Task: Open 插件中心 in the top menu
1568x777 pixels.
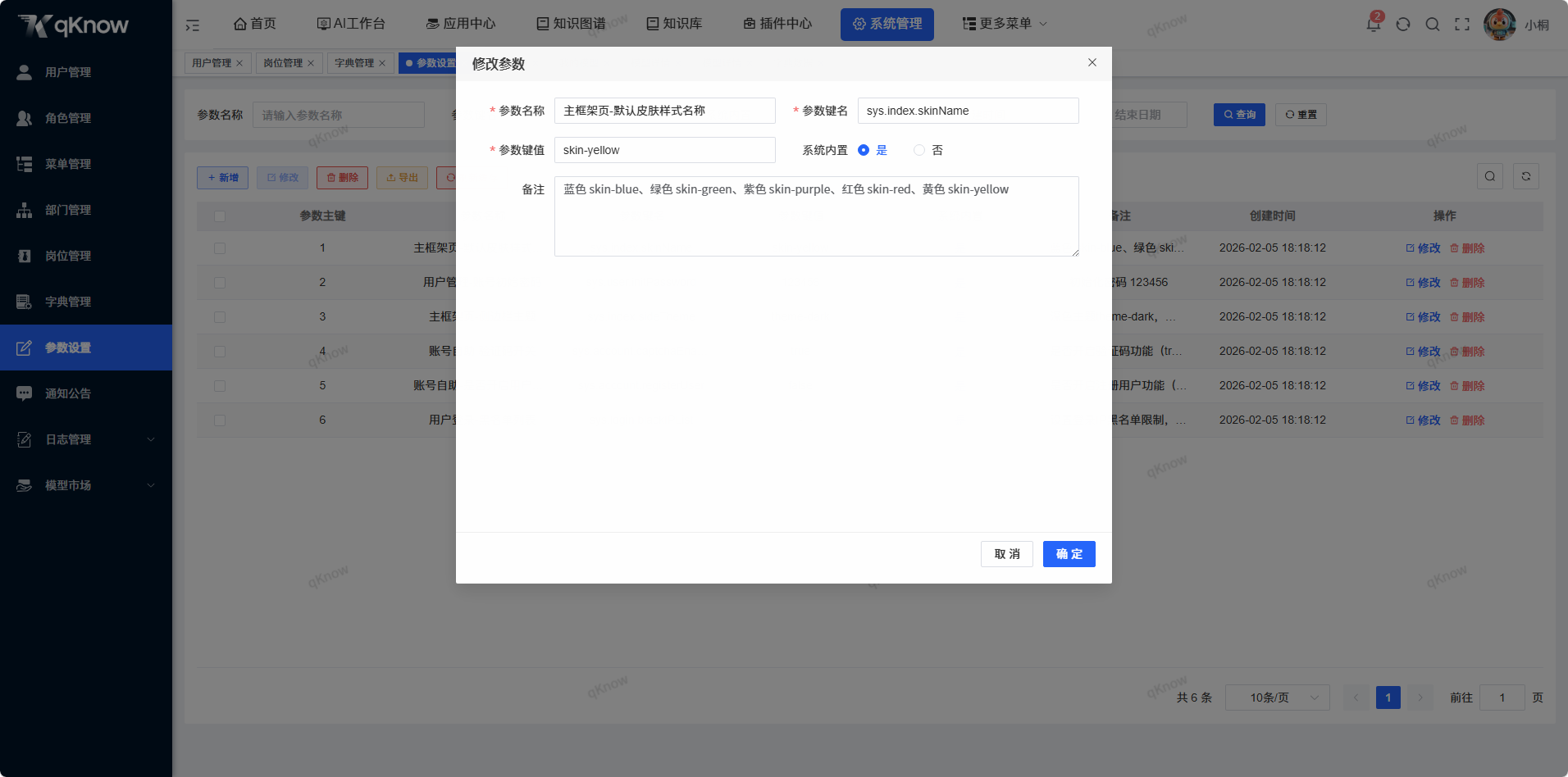Action: coord(777,24)
